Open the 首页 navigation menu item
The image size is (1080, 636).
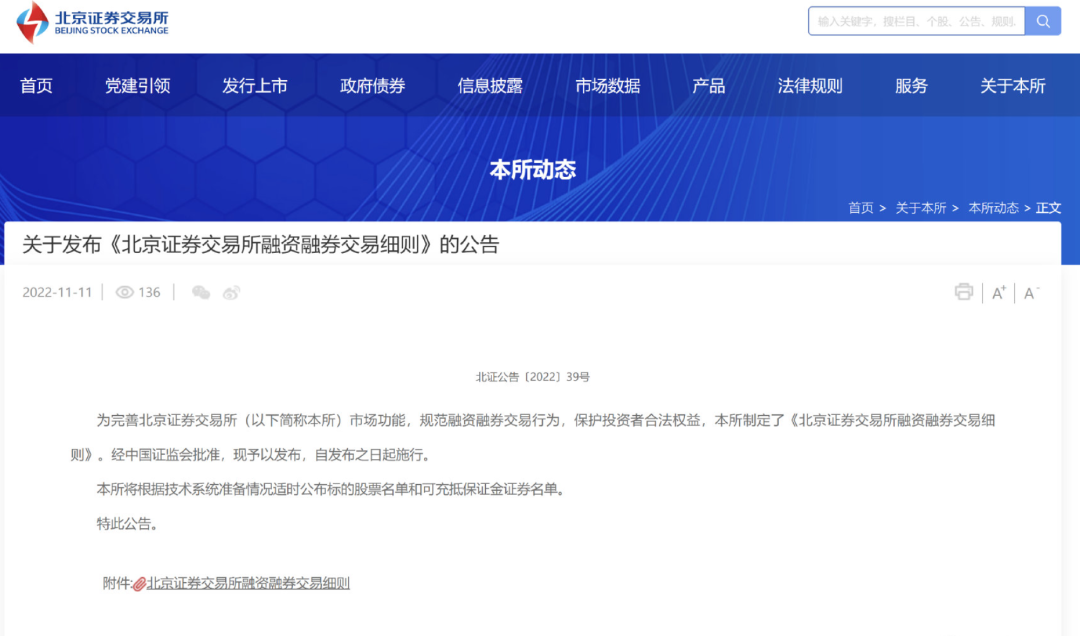[36, 85]
